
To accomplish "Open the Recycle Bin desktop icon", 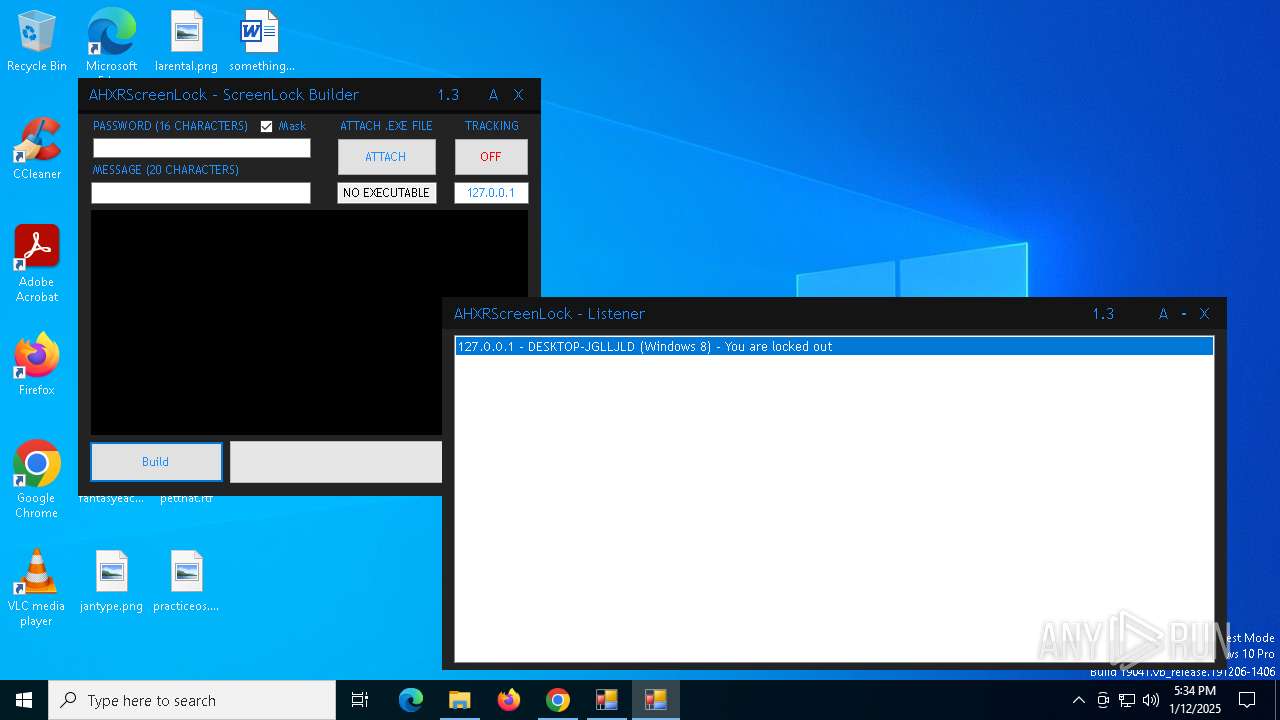I will (37, 42).
